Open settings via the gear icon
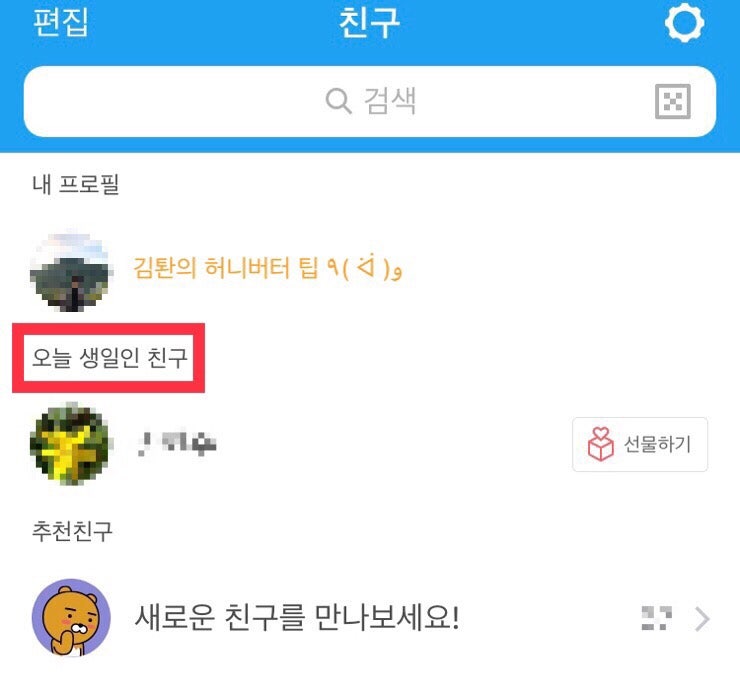Viewport: 740px width, 690px height. [684, 22]
